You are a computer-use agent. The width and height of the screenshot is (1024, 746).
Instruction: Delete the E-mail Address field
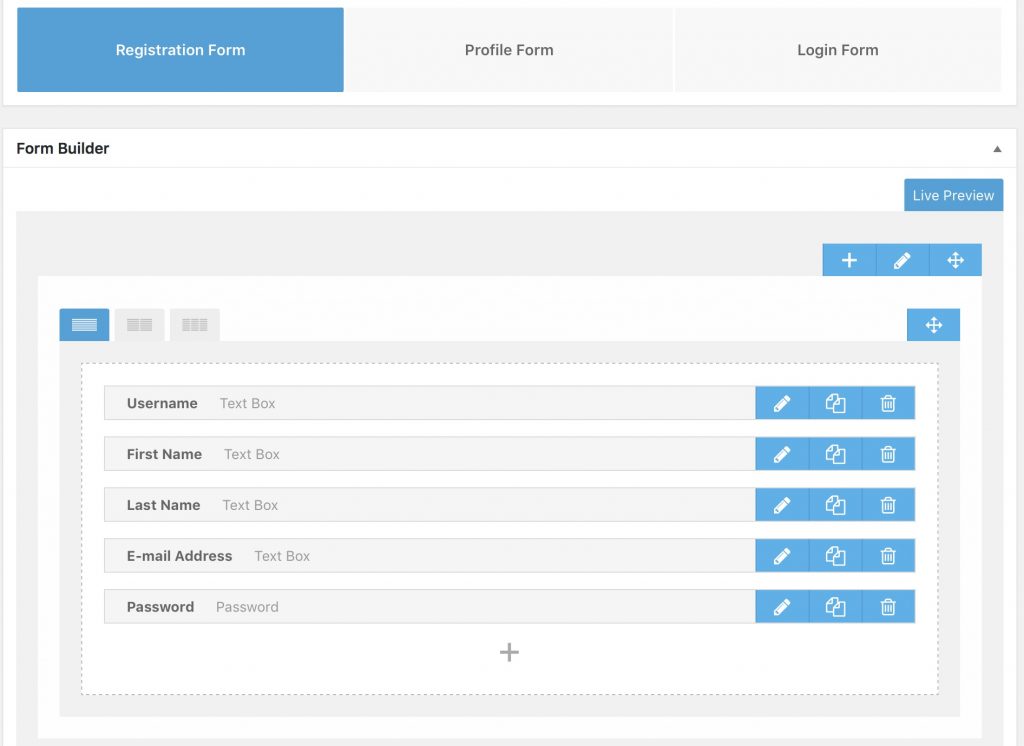coord(888,556)
